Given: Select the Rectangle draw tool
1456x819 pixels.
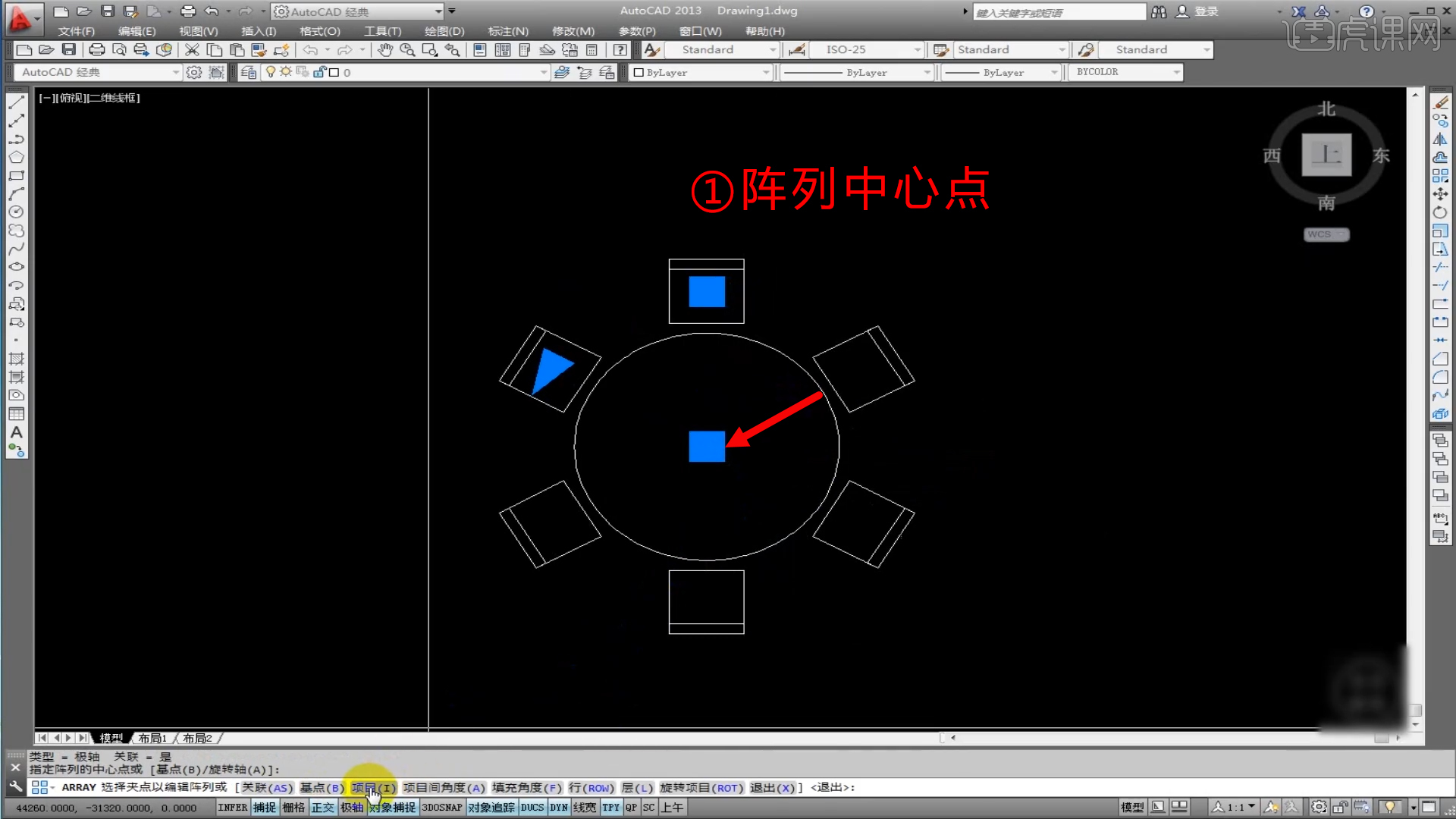Looking at the screenshot, I should pos(16,176).
